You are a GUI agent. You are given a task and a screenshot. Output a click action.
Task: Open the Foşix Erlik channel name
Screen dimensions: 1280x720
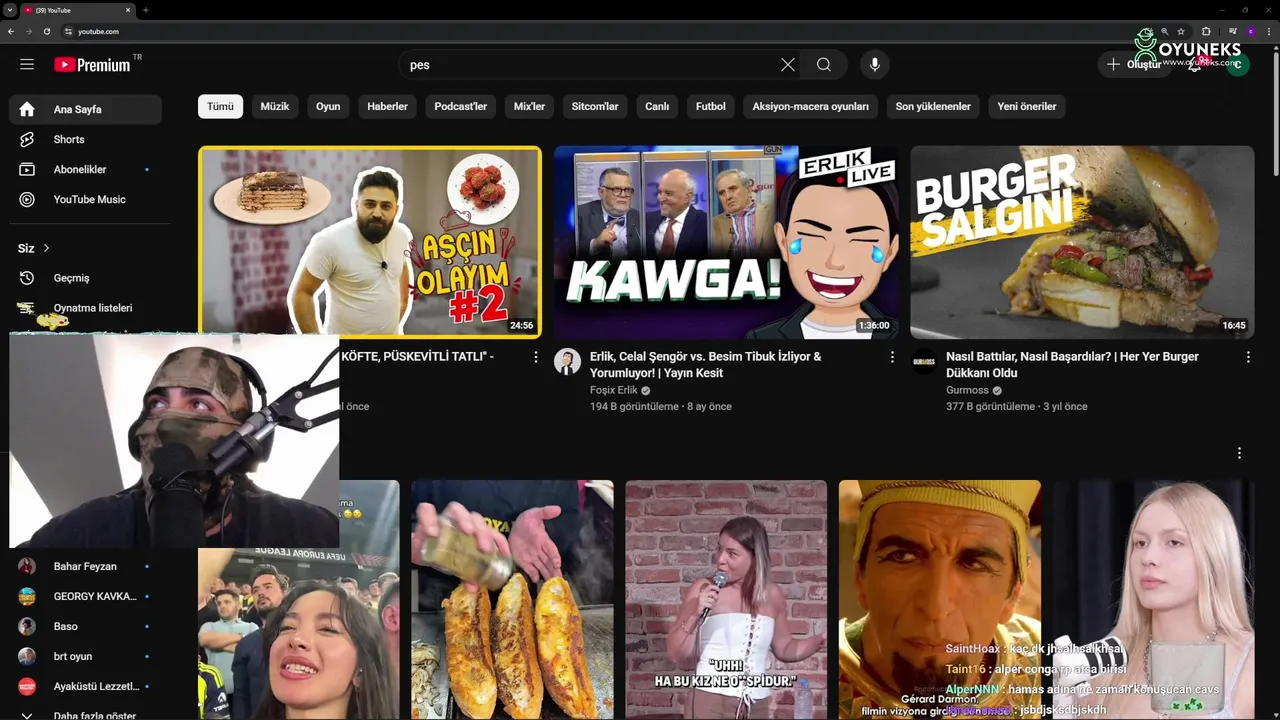click(613, 390)
